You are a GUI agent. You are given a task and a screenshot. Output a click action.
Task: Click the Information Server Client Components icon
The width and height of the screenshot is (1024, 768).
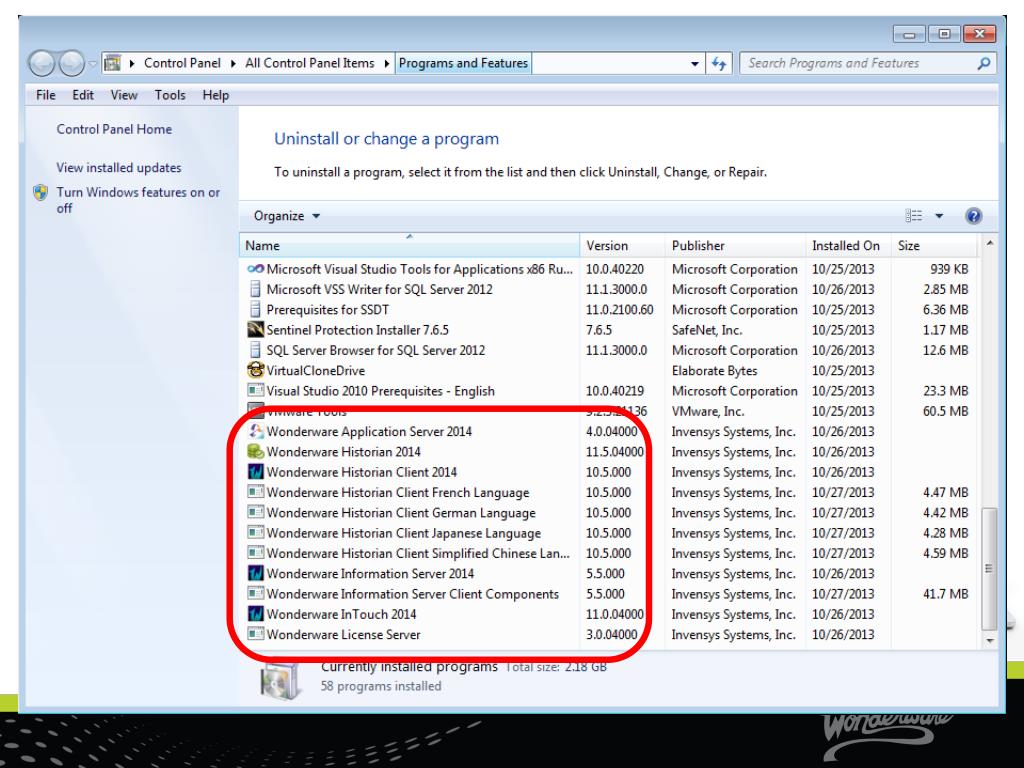pos(255,594)
